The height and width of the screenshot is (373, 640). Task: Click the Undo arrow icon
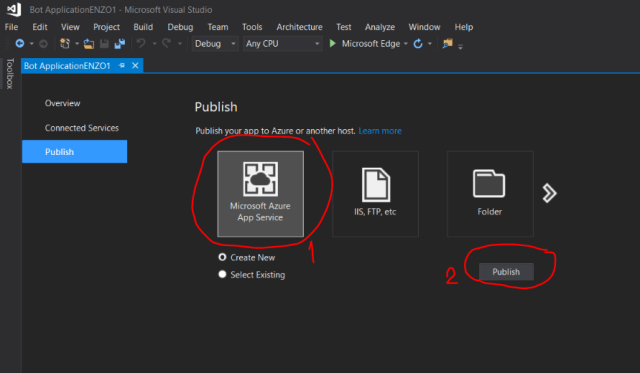click(x=141, y=43)
